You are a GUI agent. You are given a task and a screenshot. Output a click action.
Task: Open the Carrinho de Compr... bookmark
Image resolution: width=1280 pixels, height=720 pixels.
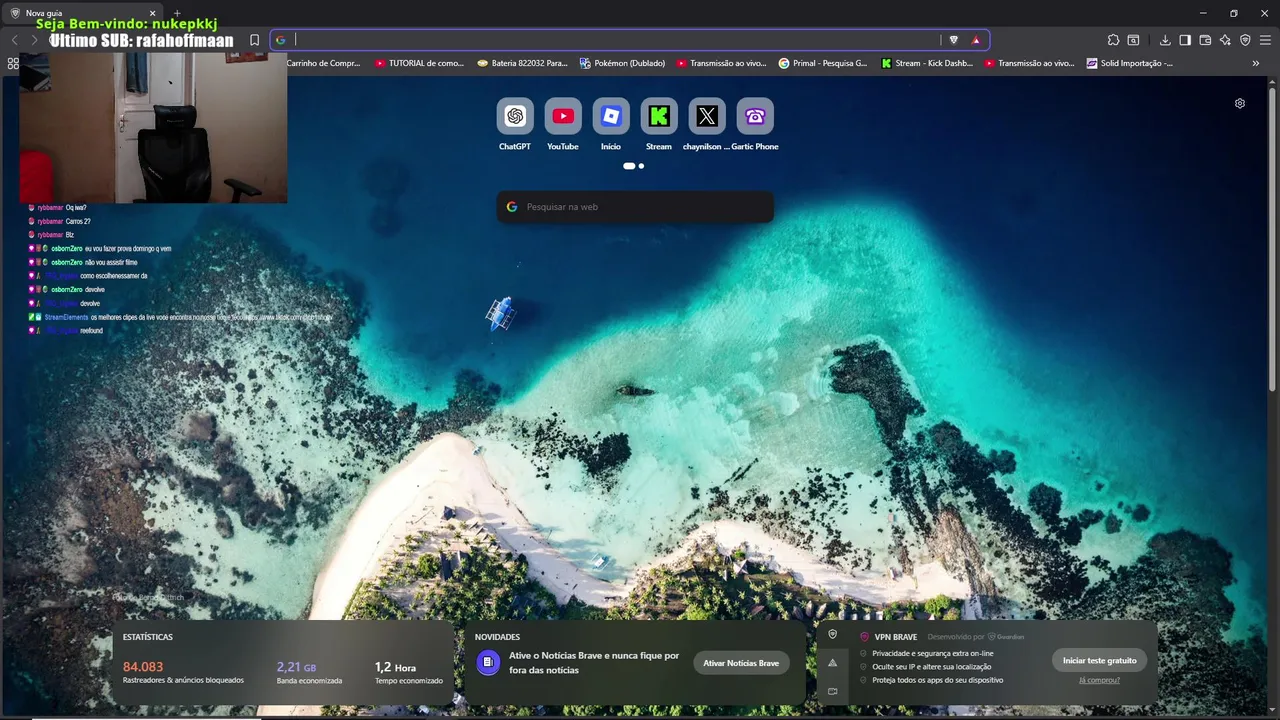[x=323, y=63]
